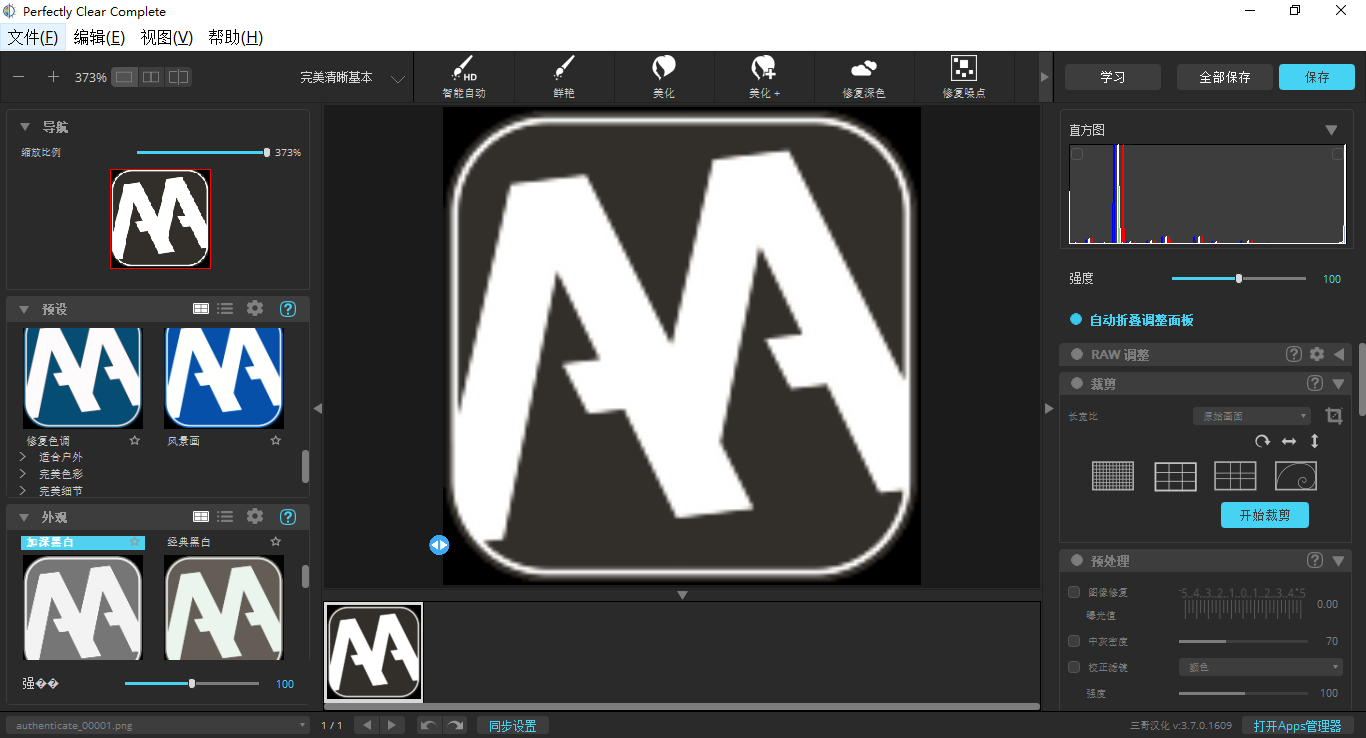Favorite the 经典黑白 look star

click(x=276, y=541)
